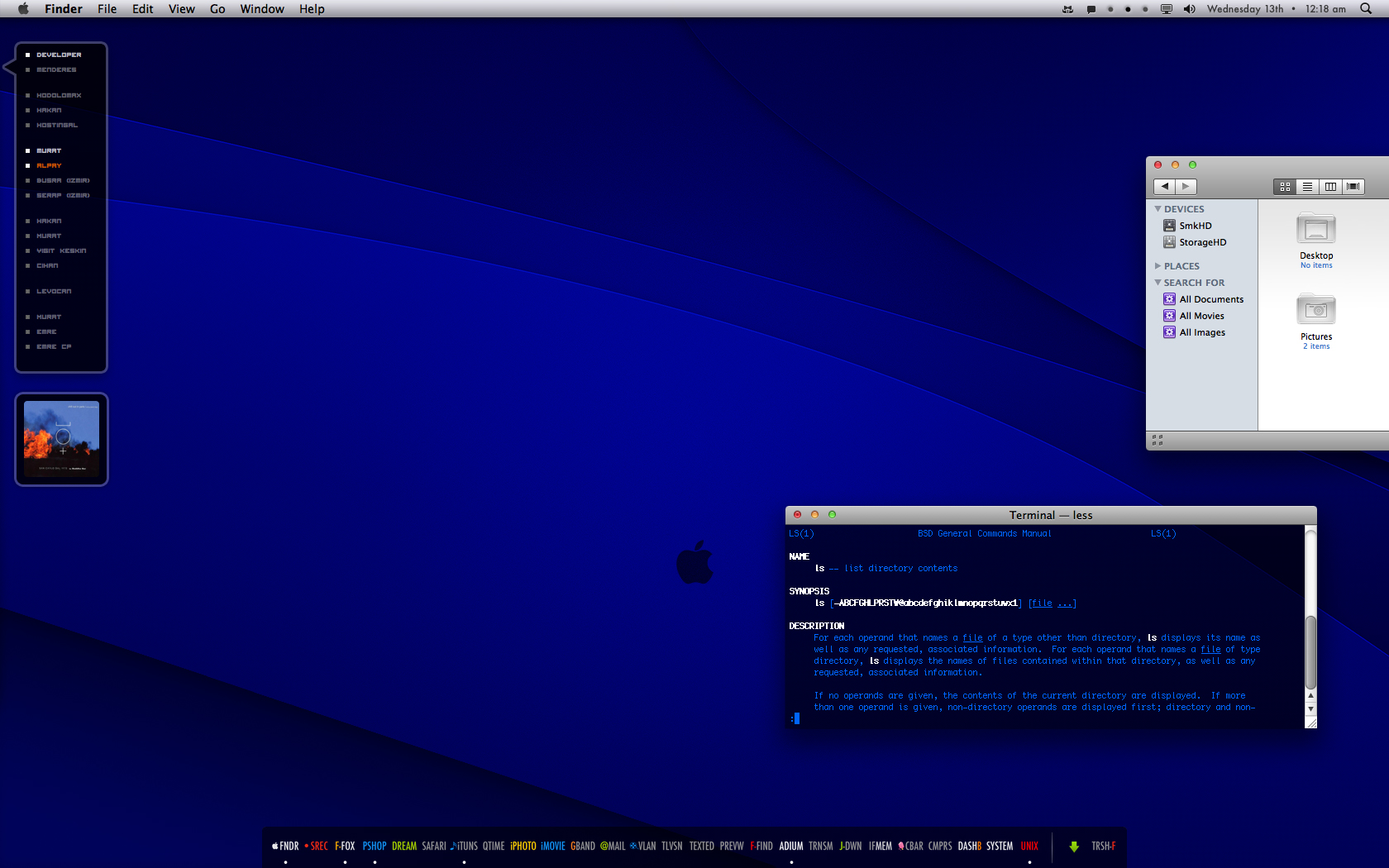Launch SREC from the dock
Screen dimensions: 1389x868
(x=317, y=846)
